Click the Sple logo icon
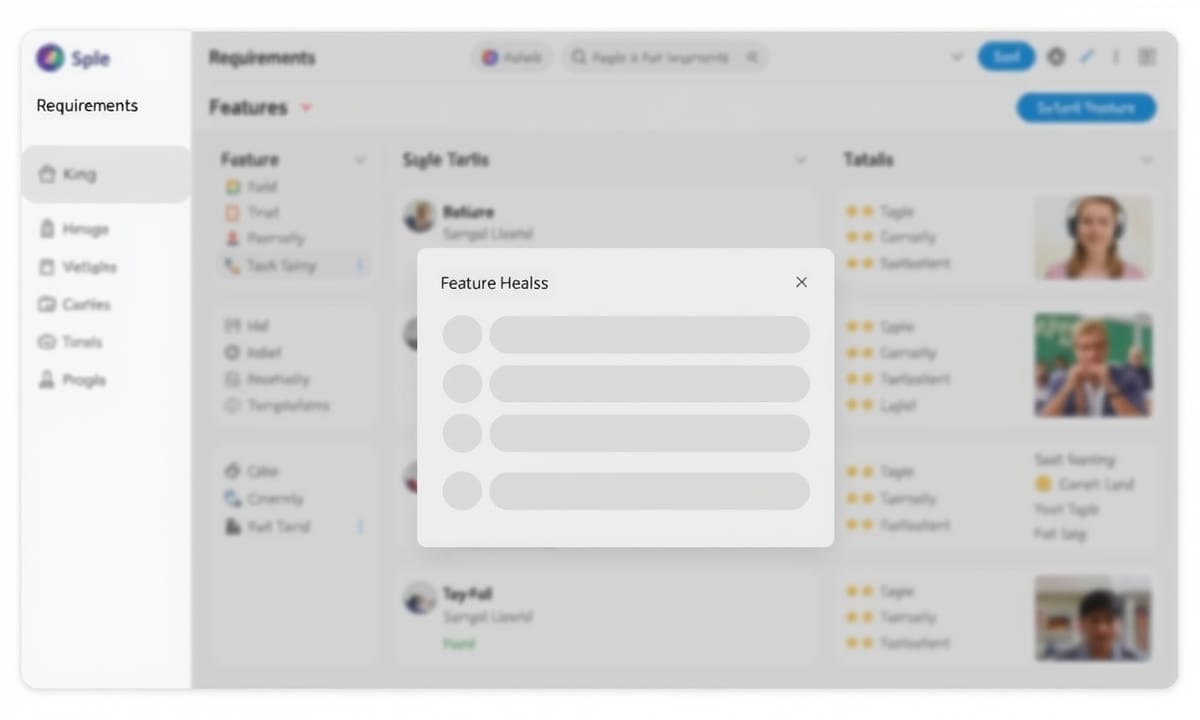The height and width of the screenshot is (720, 1200). 49,58
